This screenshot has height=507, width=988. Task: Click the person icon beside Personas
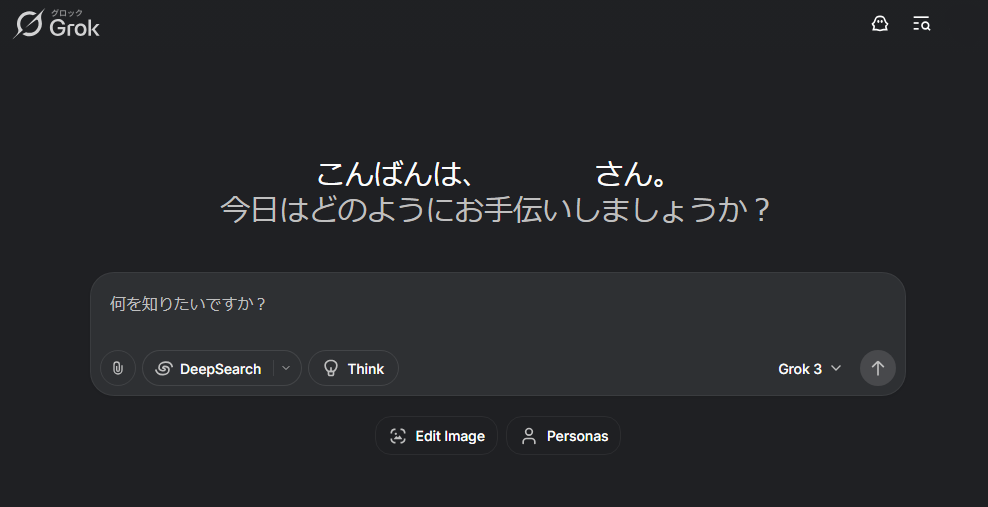529,436
